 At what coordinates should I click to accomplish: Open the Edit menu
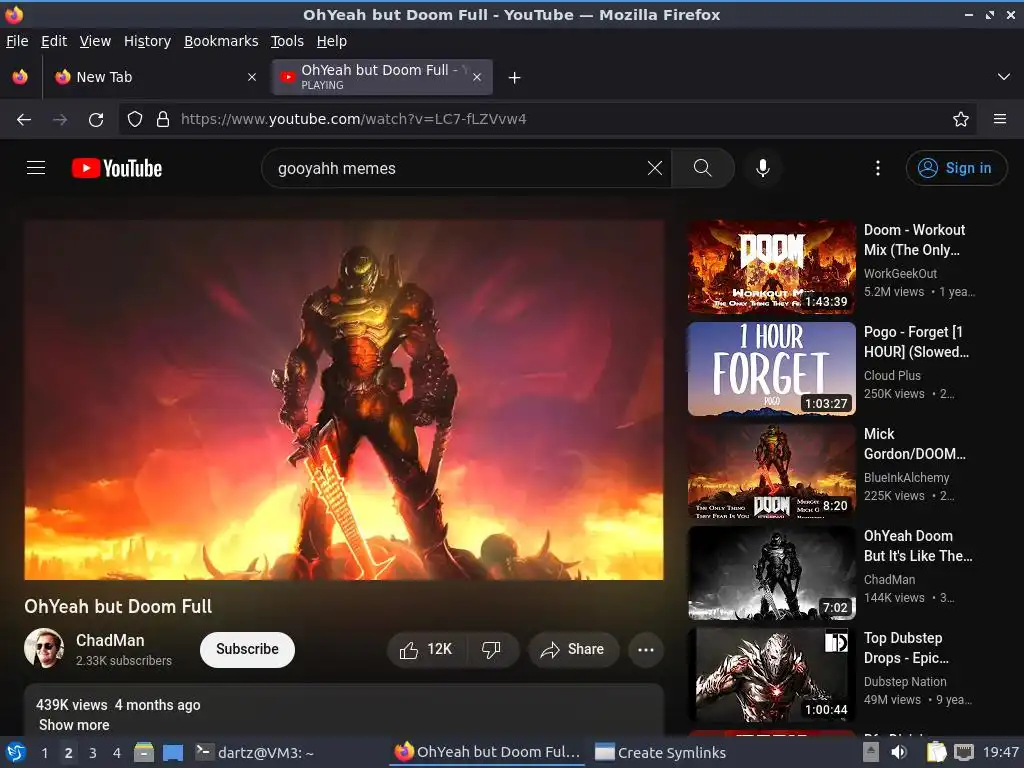[54, 41]
